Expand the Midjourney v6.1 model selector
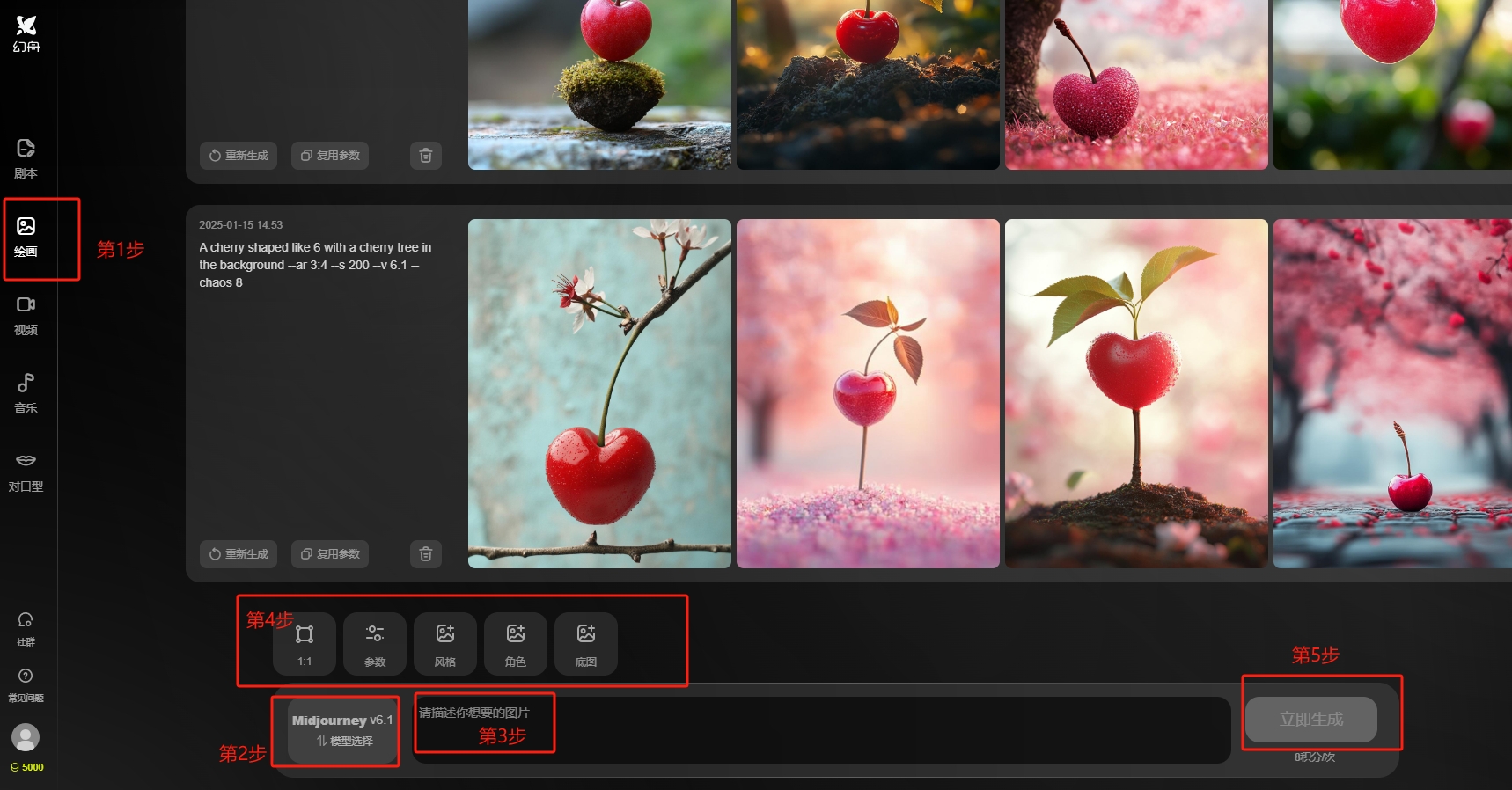1512x790 pixels. point(342,730)
